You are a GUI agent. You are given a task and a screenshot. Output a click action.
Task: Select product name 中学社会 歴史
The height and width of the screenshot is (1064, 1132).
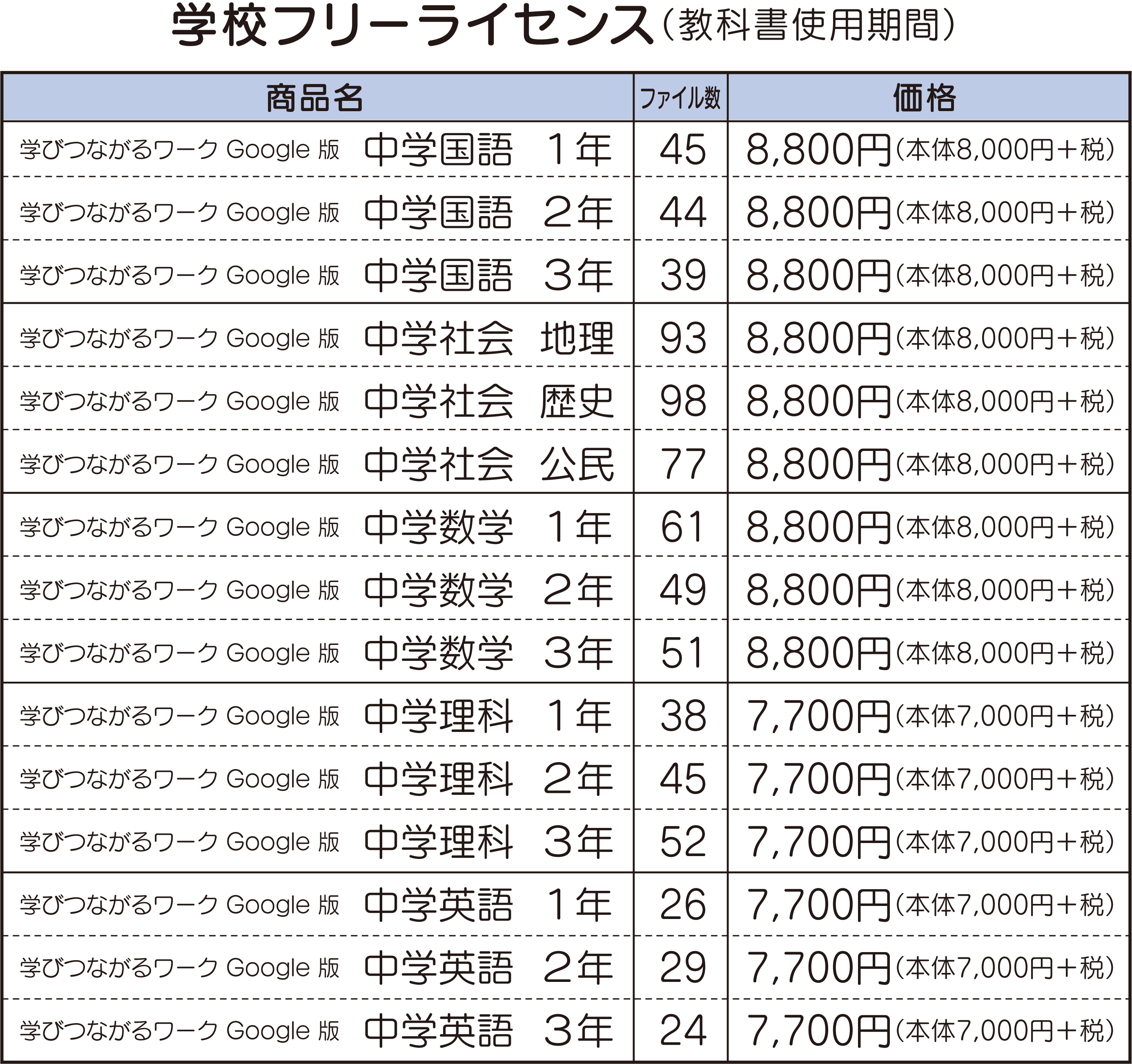[488, 402]
